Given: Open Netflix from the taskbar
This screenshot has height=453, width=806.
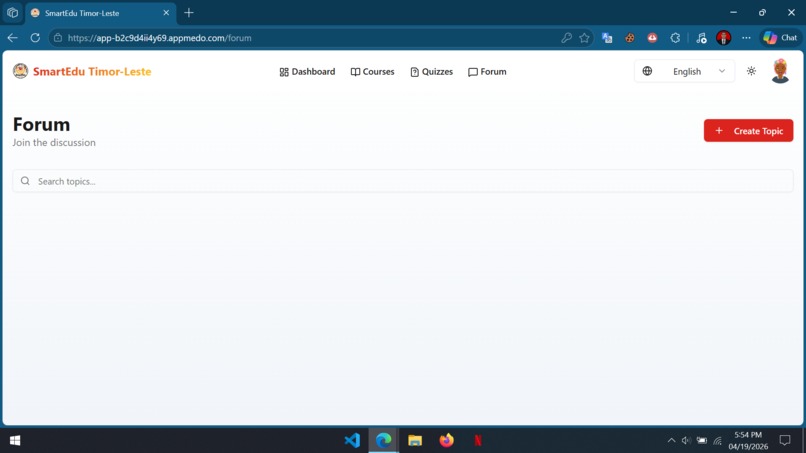Looking at the screenshot, I should point(478,440).
